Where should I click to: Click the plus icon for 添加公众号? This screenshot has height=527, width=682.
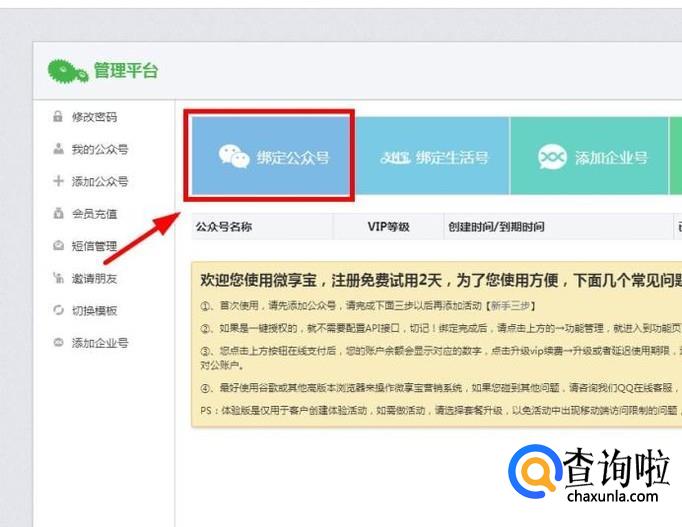58,181
